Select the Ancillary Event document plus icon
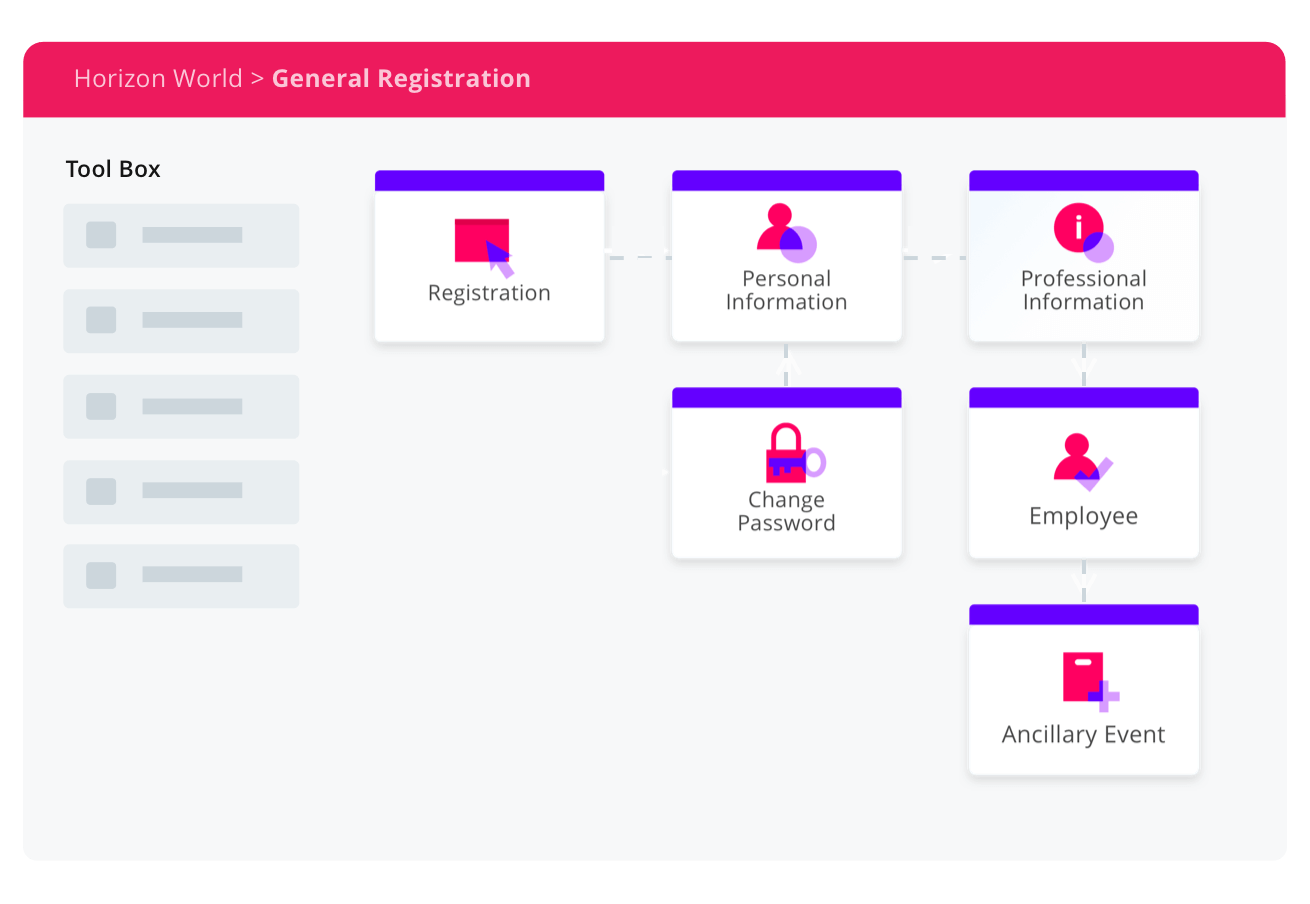 click(1091, 681)
